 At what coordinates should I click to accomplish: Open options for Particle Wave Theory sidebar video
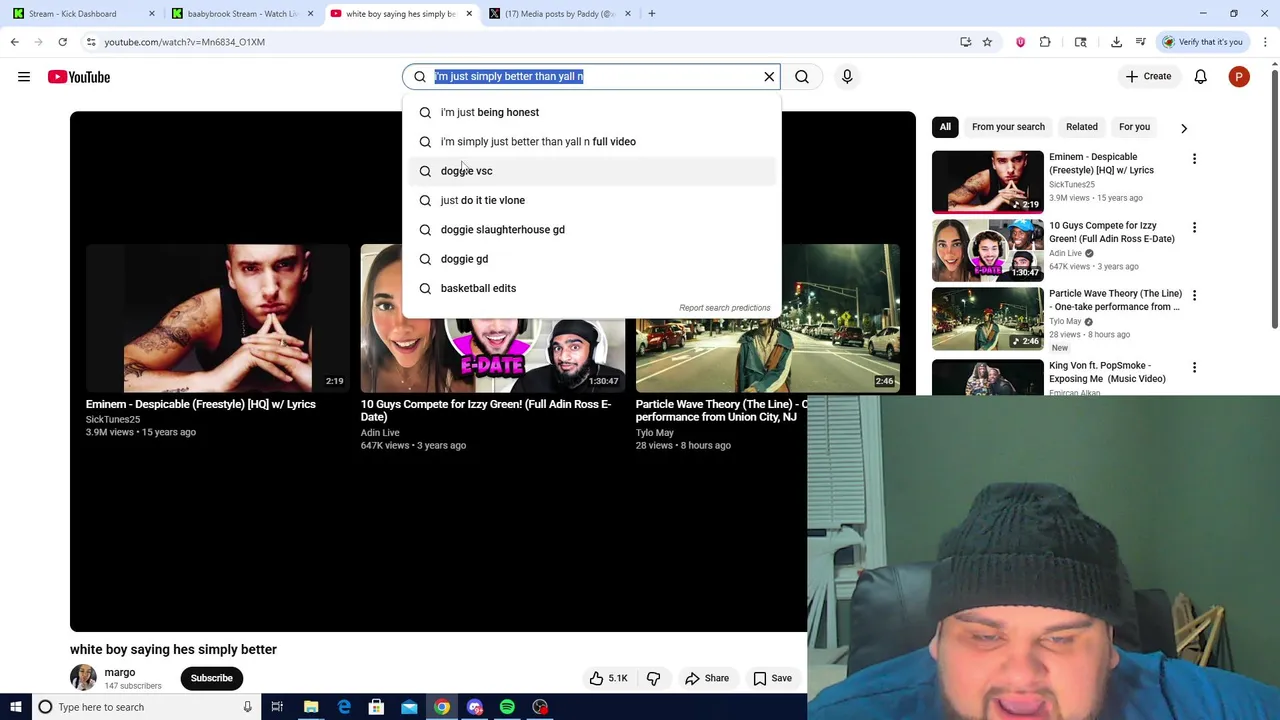click(1194, 296)
